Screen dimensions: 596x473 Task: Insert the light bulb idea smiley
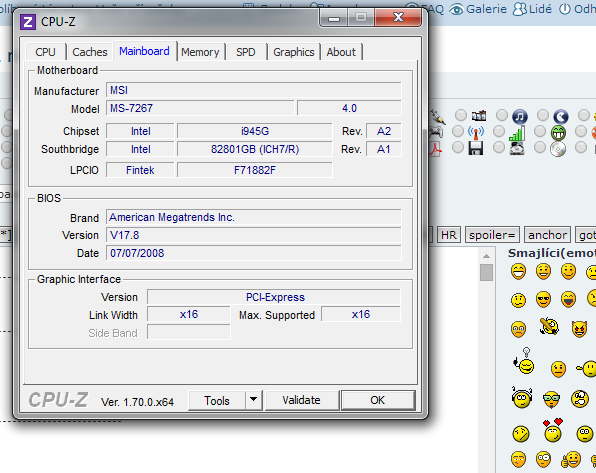[524, 361]
